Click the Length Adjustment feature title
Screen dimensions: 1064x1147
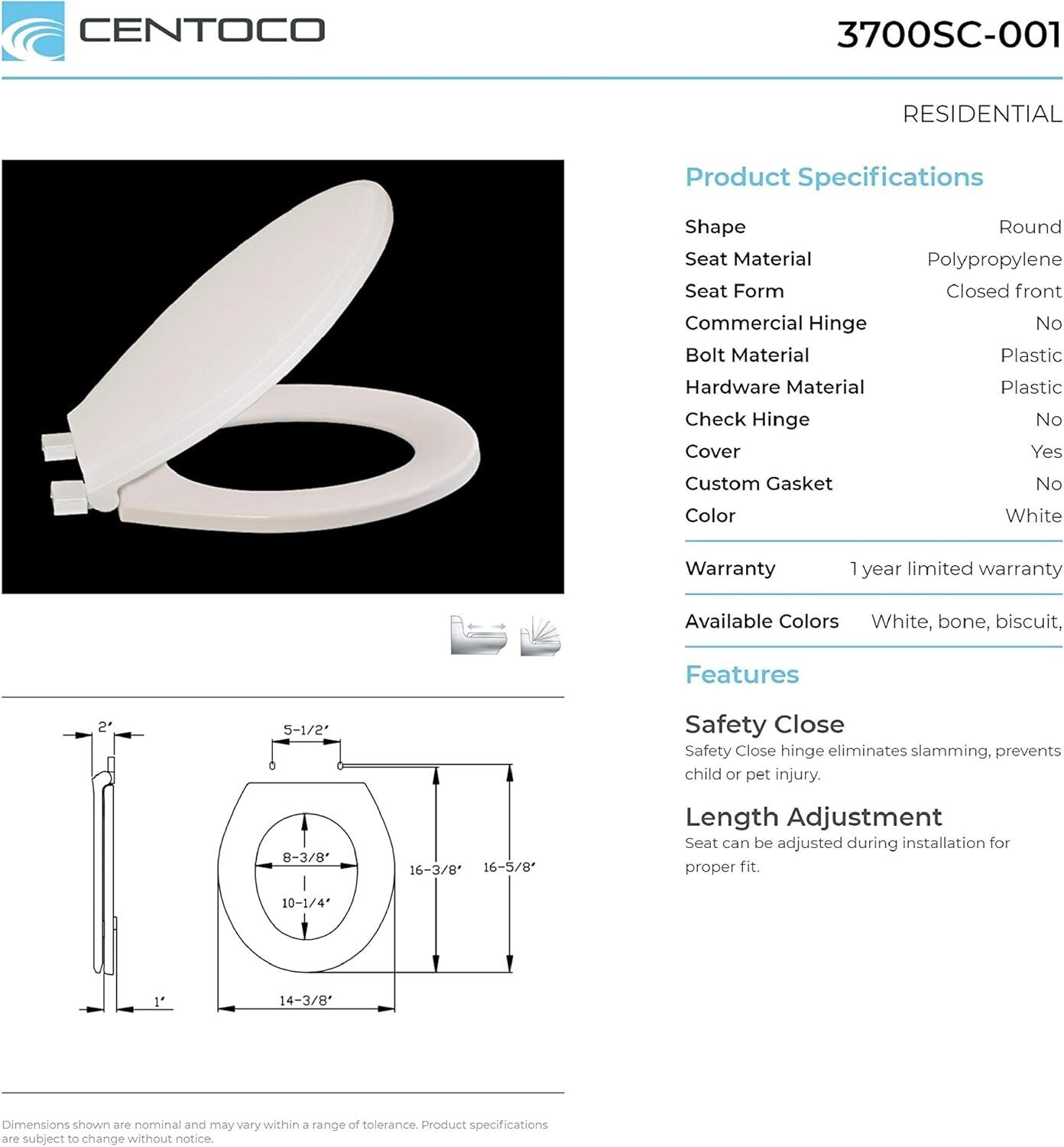point(813,817)
